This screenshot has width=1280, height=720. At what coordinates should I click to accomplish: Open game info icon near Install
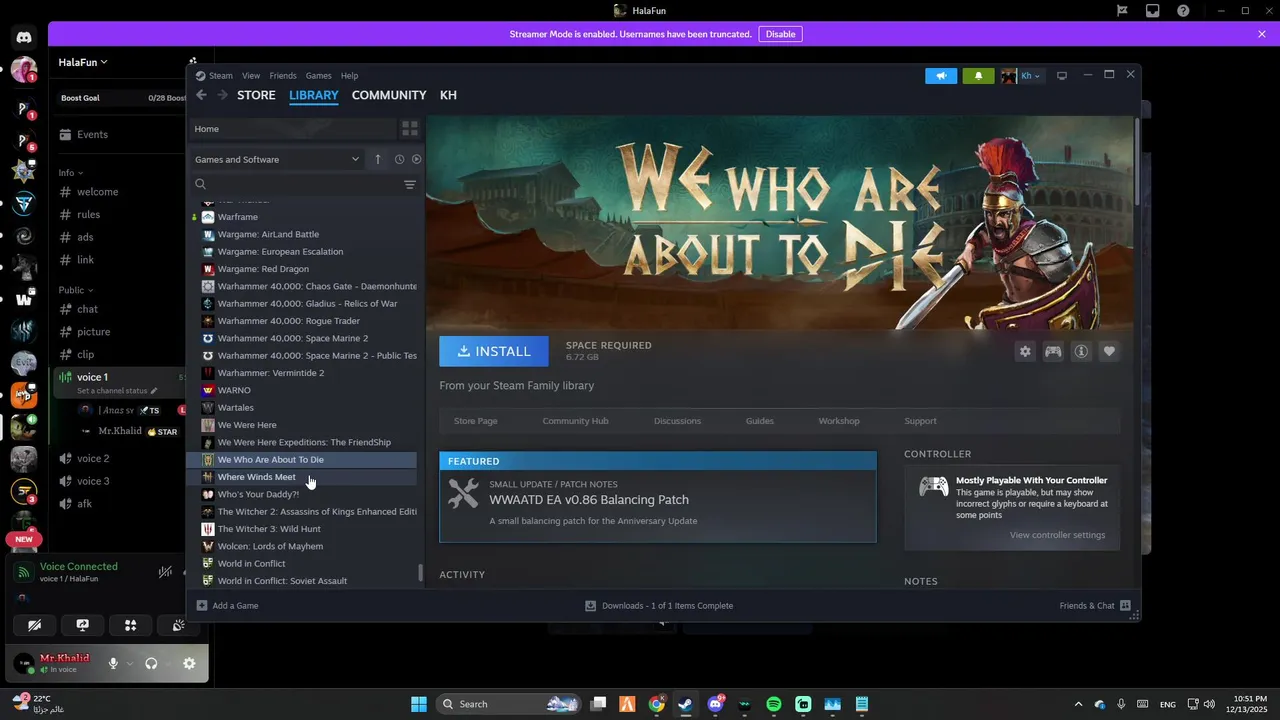coord(1081,351)
